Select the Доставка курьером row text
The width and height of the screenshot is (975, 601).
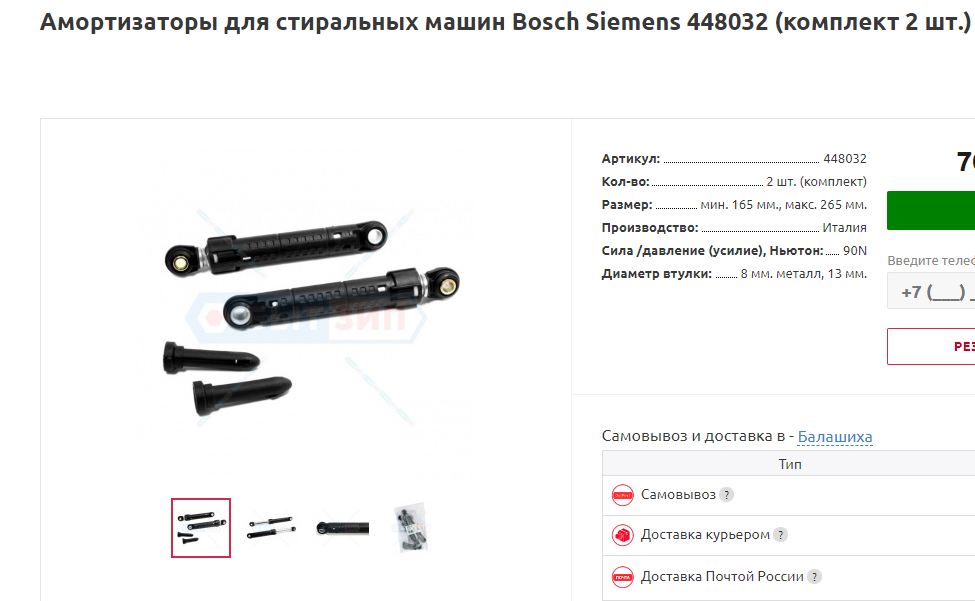pos(705,534)
